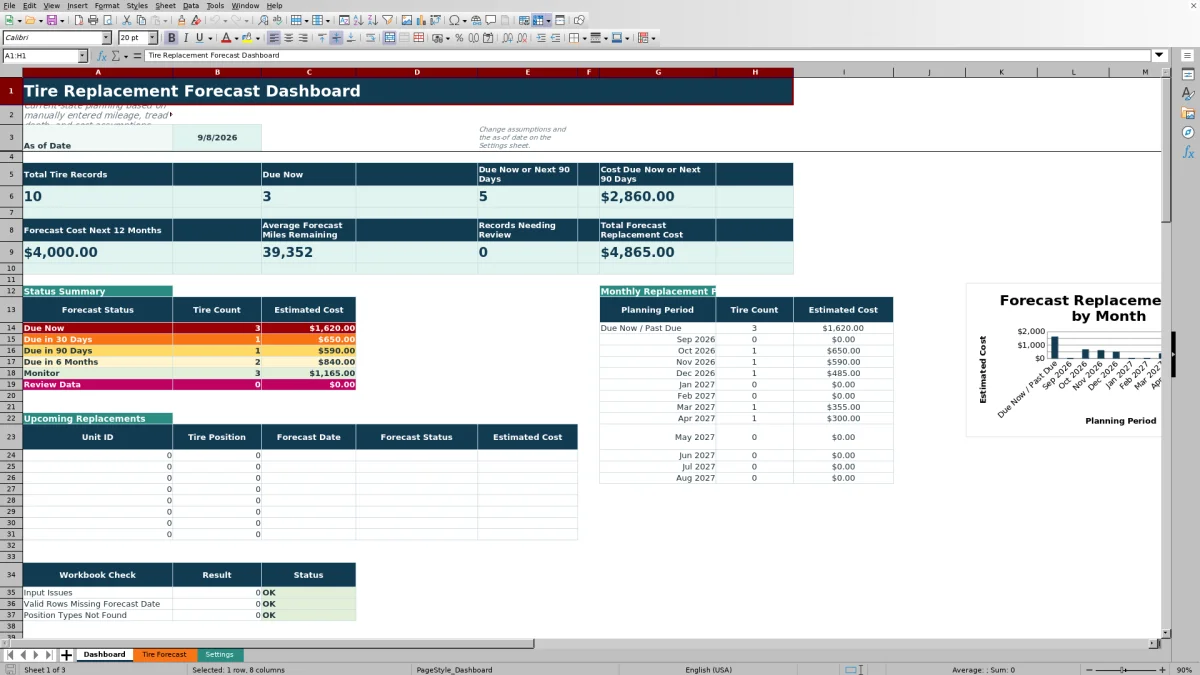Click the Cut scissors icon
This screenshot has height=675, width=1200.
[x=126, y=20]
